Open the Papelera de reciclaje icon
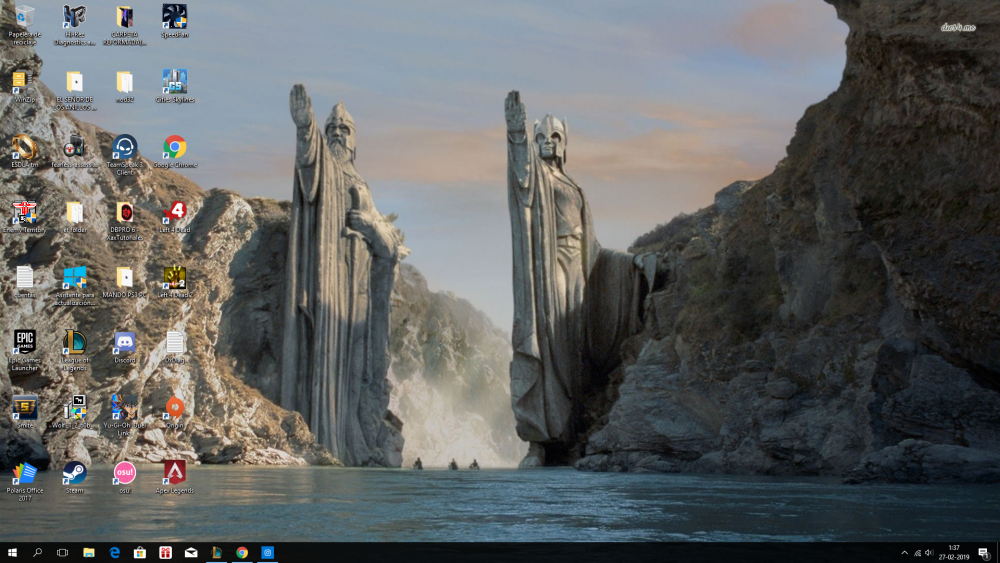 pyautogui.click(x=24, y=24)
